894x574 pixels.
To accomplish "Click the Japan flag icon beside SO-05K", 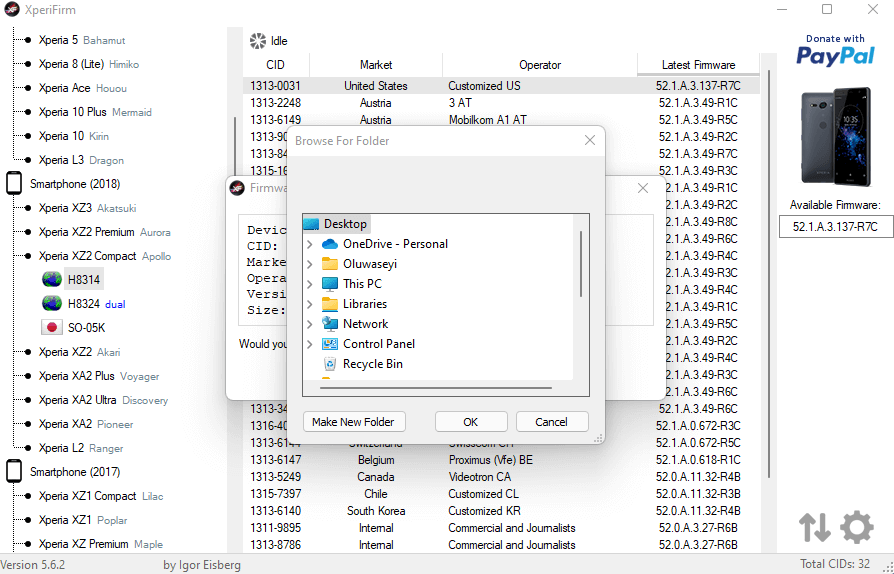I will 52,327.
